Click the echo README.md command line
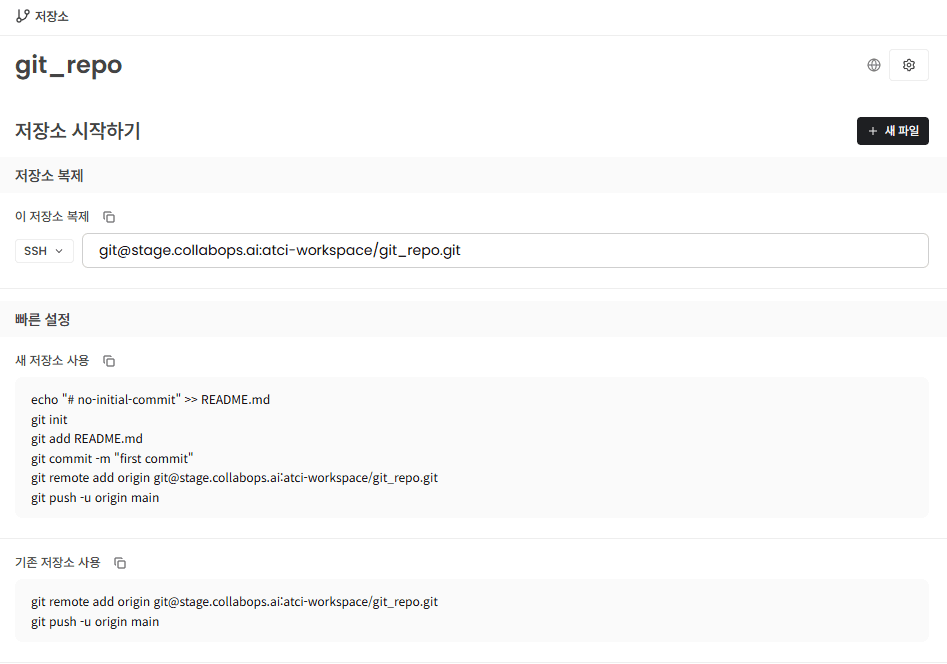The height and width of the screenshot is (664, 947). pyautogui.click(x=150, y=400)
